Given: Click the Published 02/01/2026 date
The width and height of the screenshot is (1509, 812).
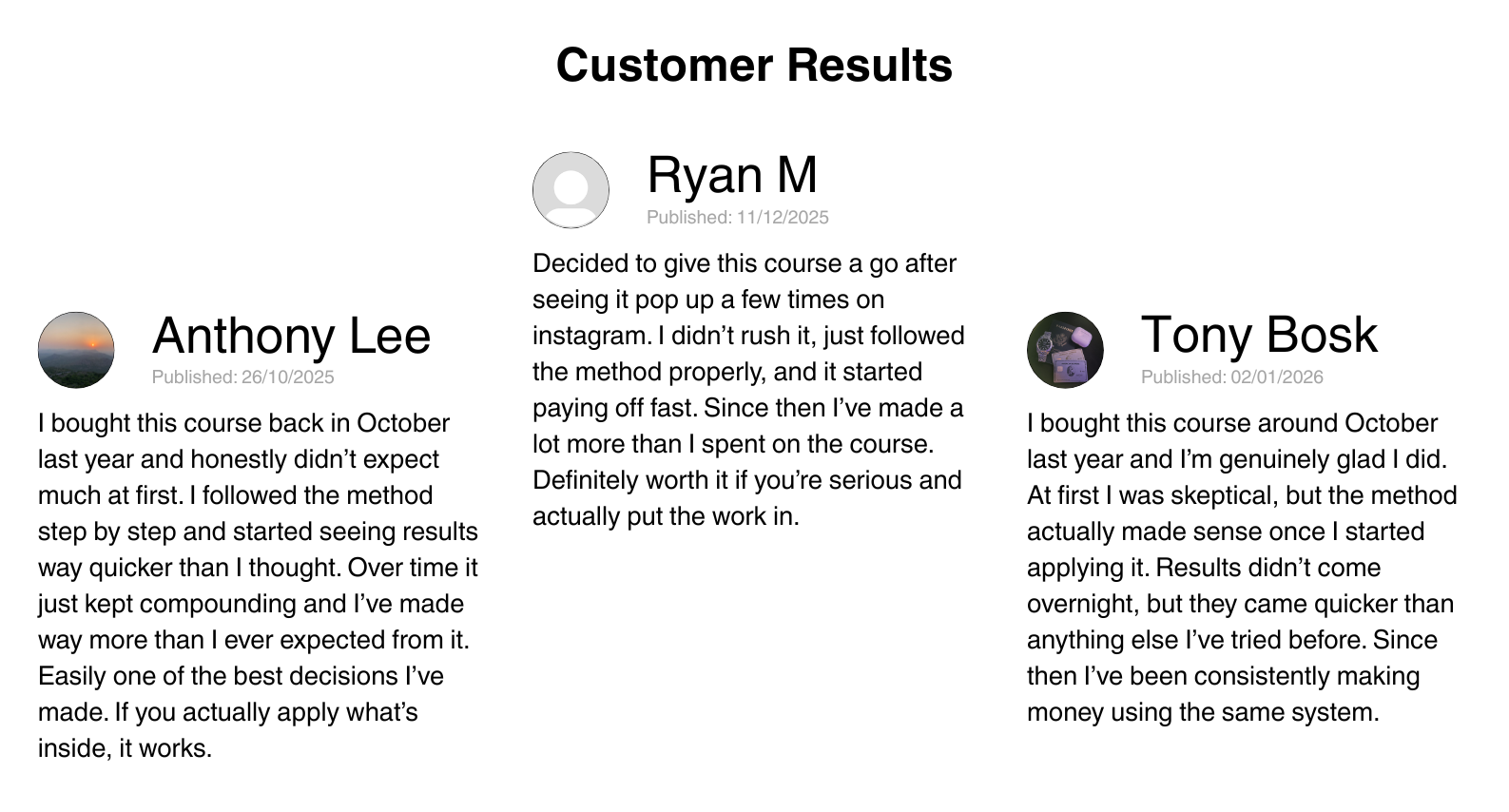Looking at the screenshot, I should 1232,377.
